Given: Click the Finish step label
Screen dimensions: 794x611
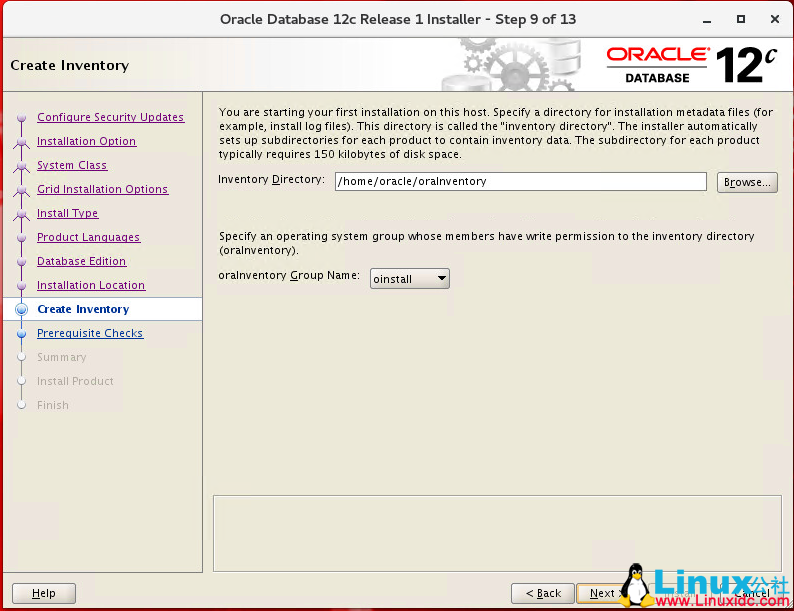Looking at the screenshot, I should click(x=53, y=405).
